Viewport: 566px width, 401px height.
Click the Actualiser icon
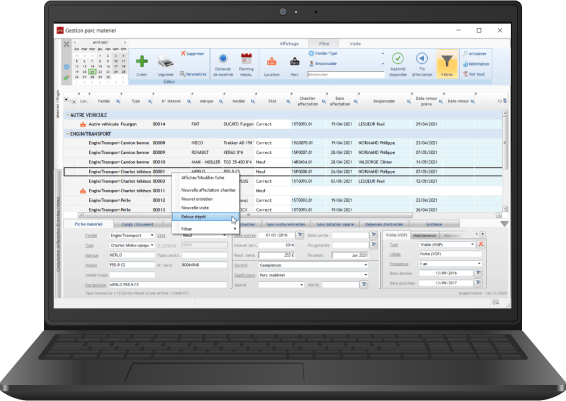466,53
